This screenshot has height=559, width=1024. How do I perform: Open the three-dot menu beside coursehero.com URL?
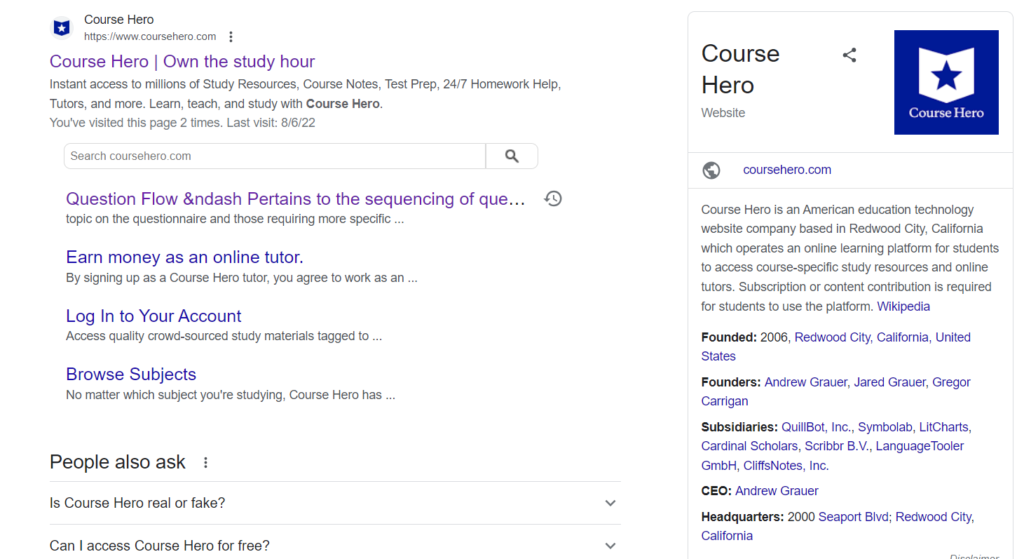coord(231,37)
